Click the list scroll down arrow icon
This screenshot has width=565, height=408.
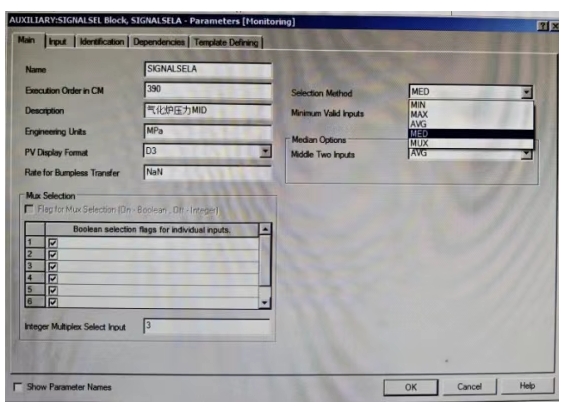point(265,303)
